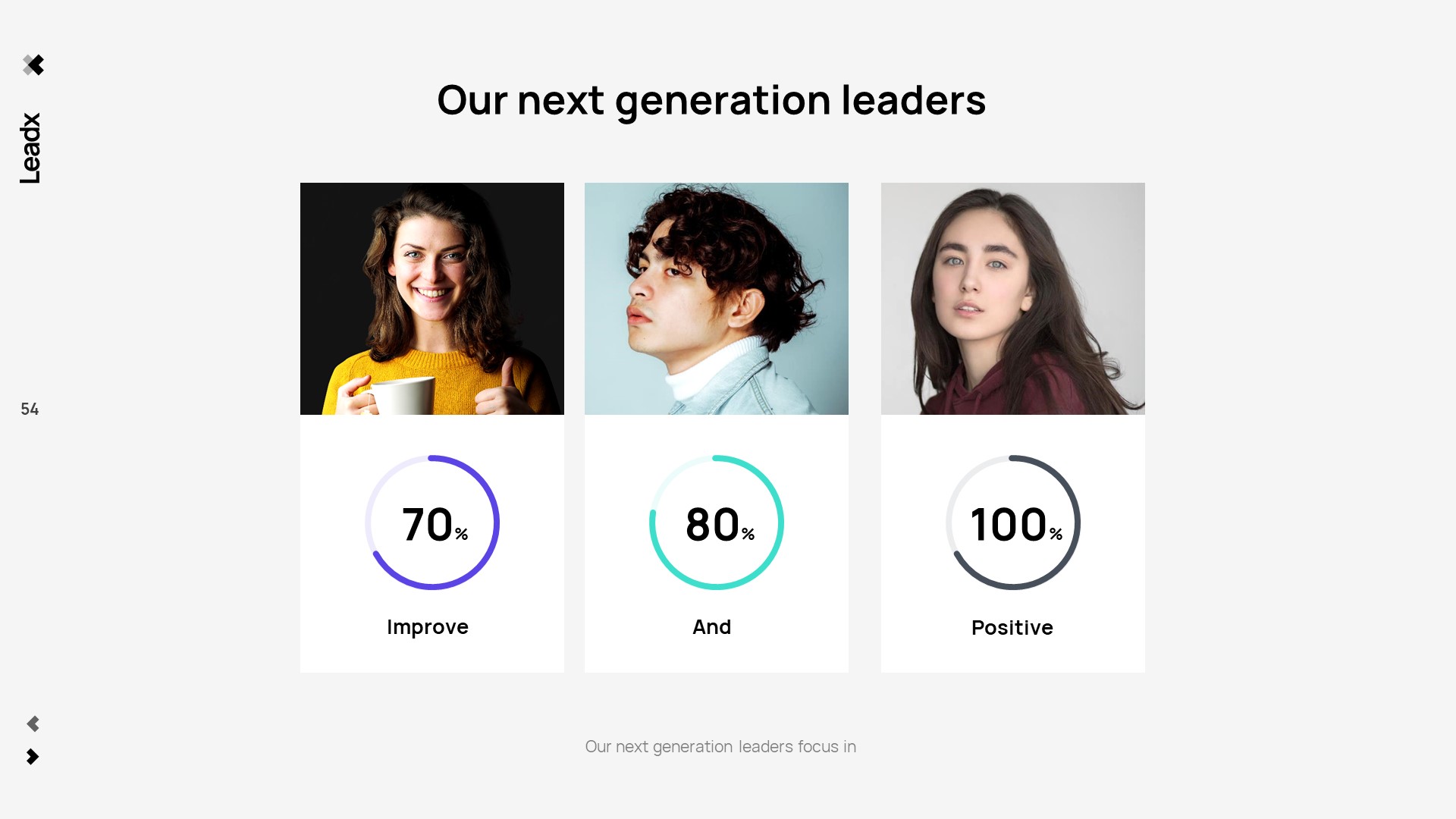Select the footer caption text
The width and height of the screenshot is (1456, 819).
pyautogui.click(x=720, y=747)
